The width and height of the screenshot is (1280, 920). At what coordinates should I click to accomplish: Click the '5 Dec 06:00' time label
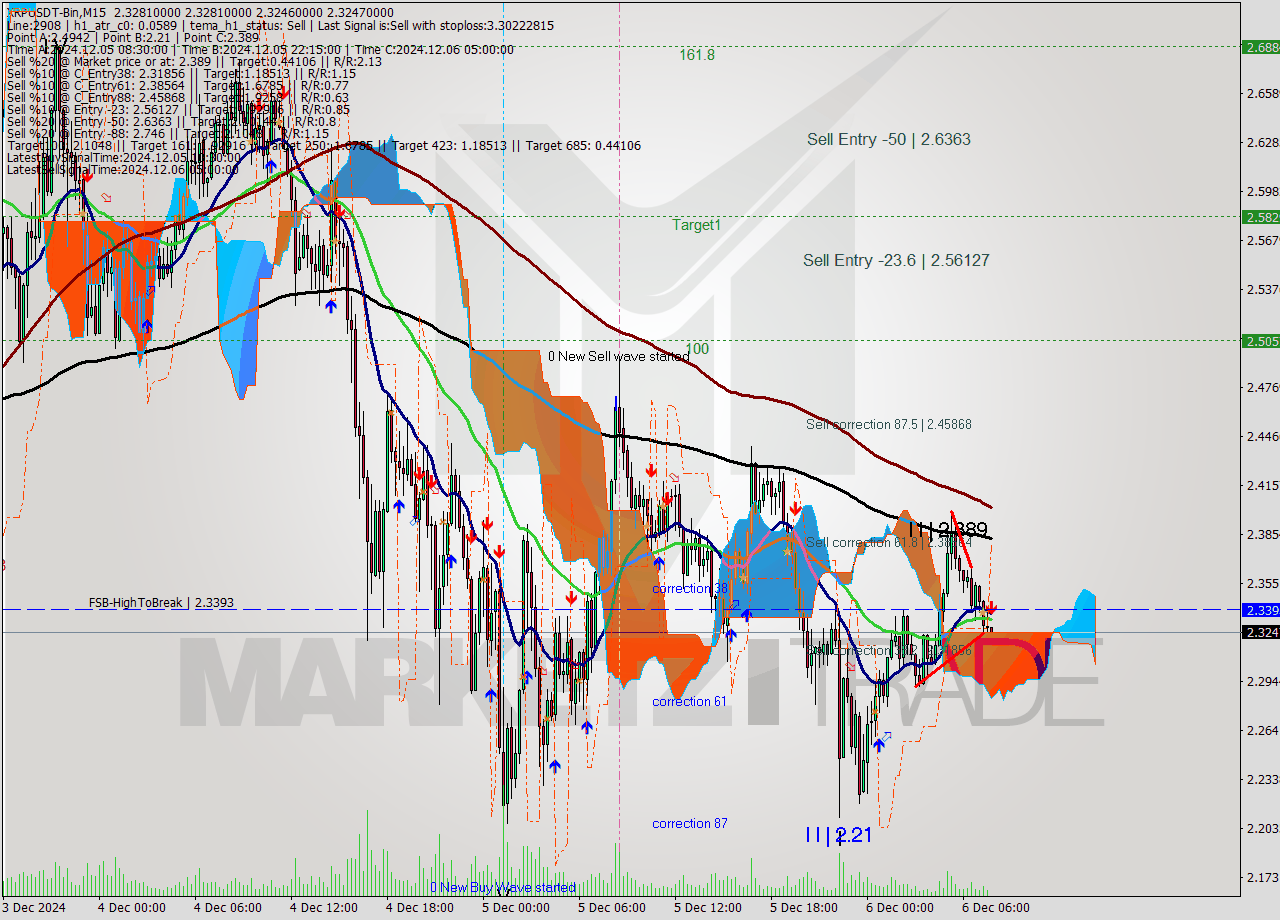pyautogui.click(x=611, y=908)
